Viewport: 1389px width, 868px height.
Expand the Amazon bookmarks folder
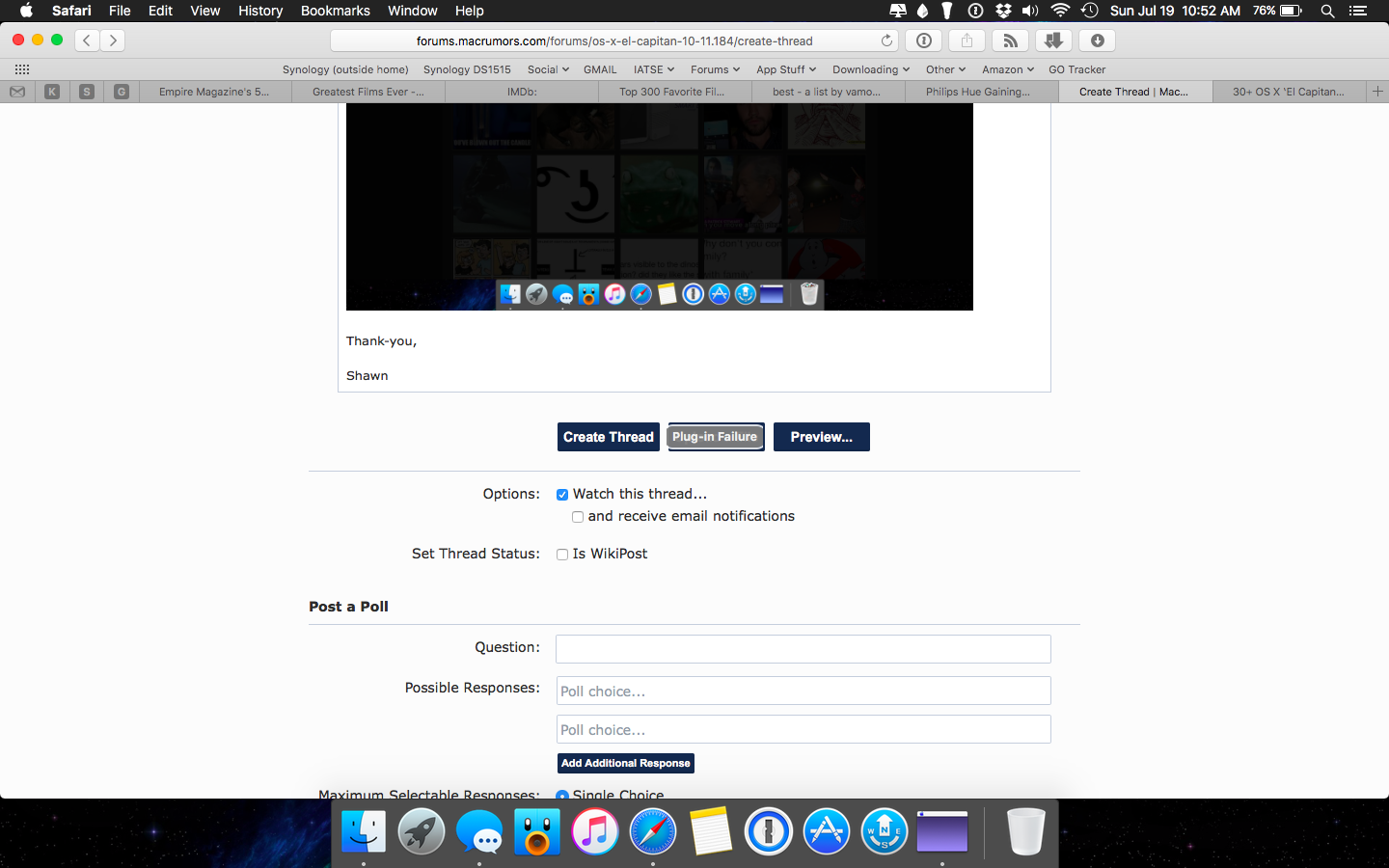point(1008,69)
